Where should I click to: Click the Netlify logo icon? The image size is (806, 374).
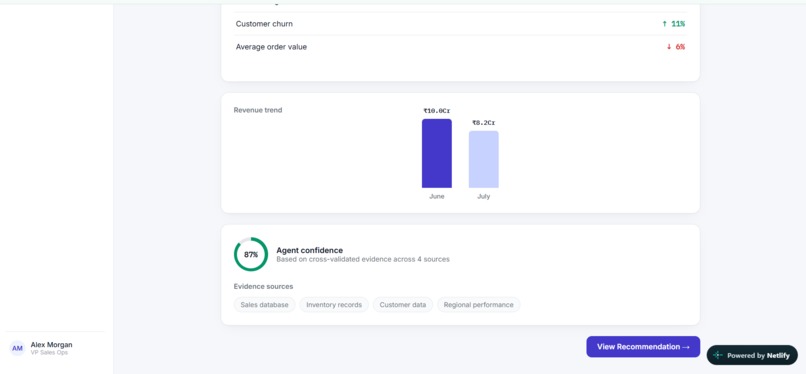click(x=718, y=356)
